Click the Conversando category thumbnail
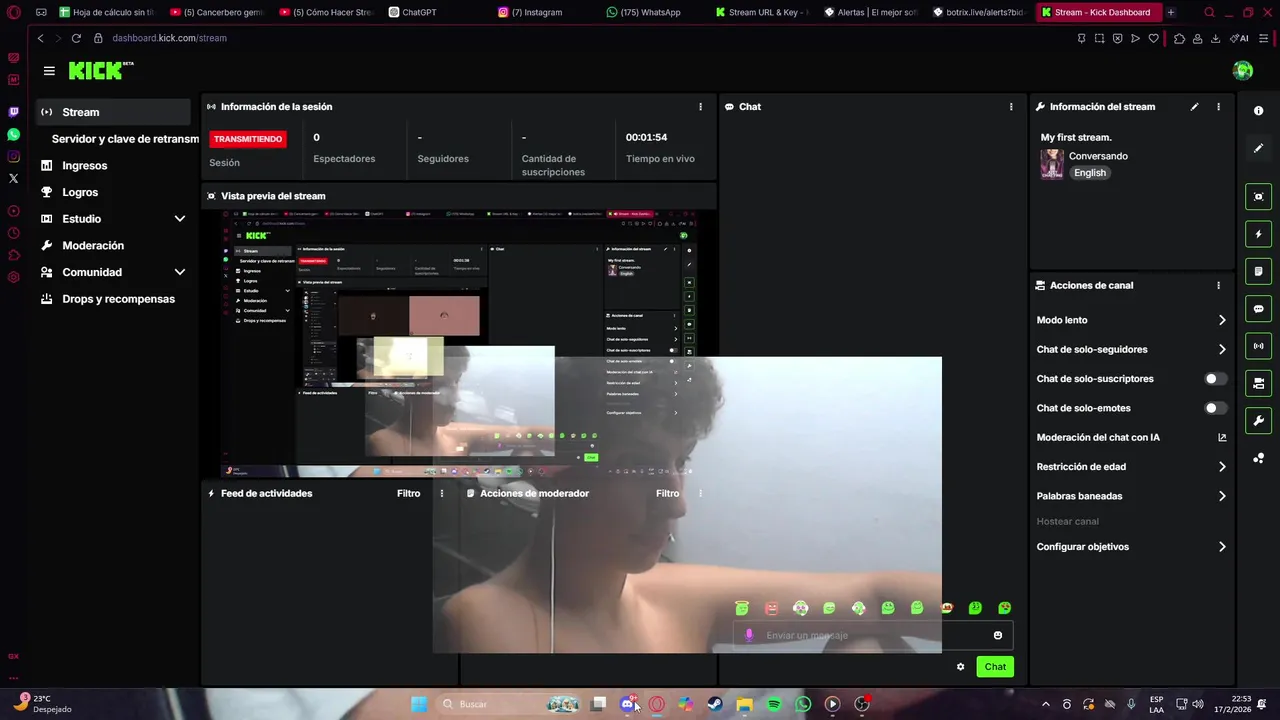This screenshot has width=1280, height=720. click(1052, 164)
